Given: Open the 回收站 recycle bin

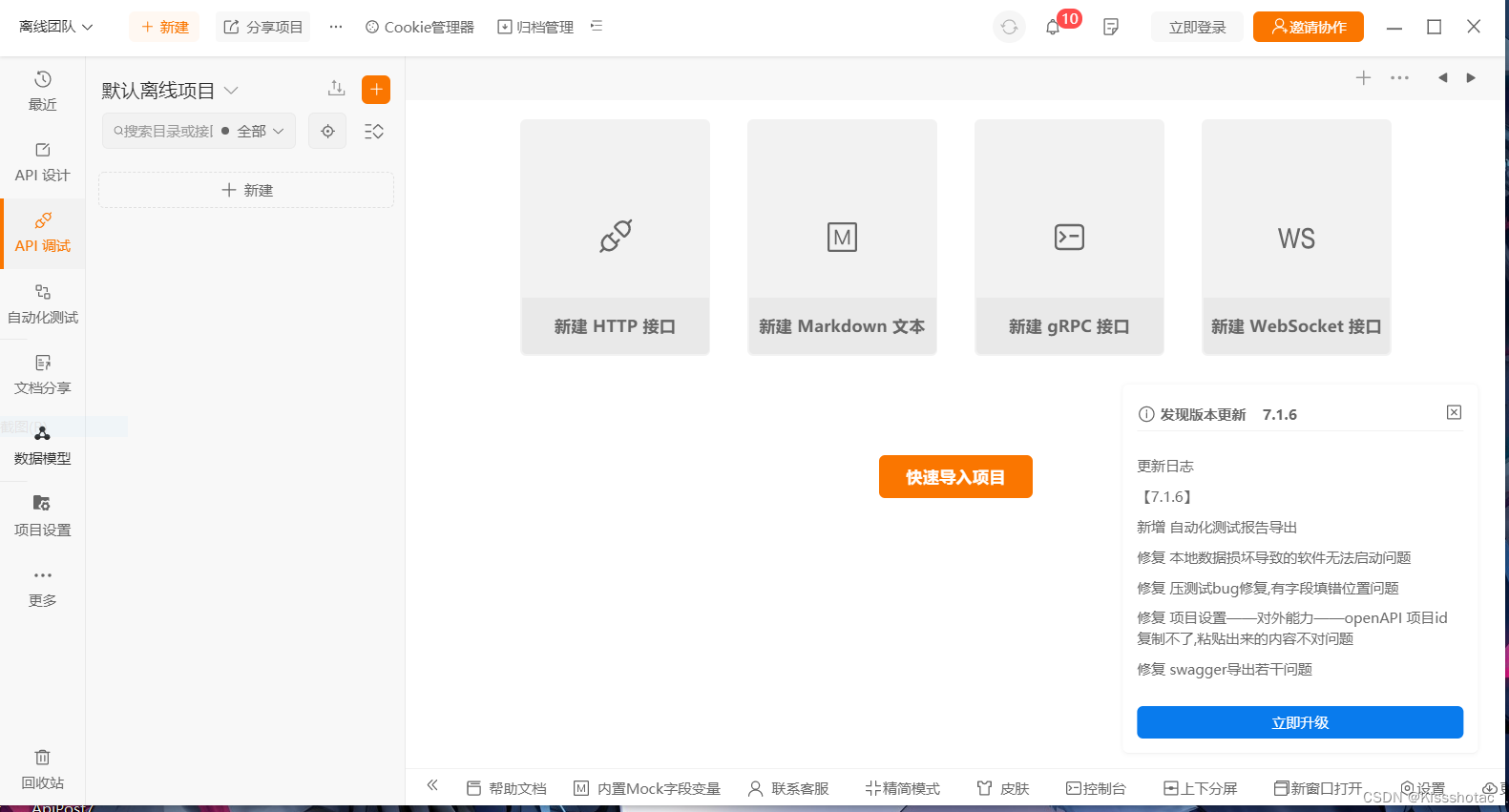Looking at the screenshot, I should tap(42, 770).
